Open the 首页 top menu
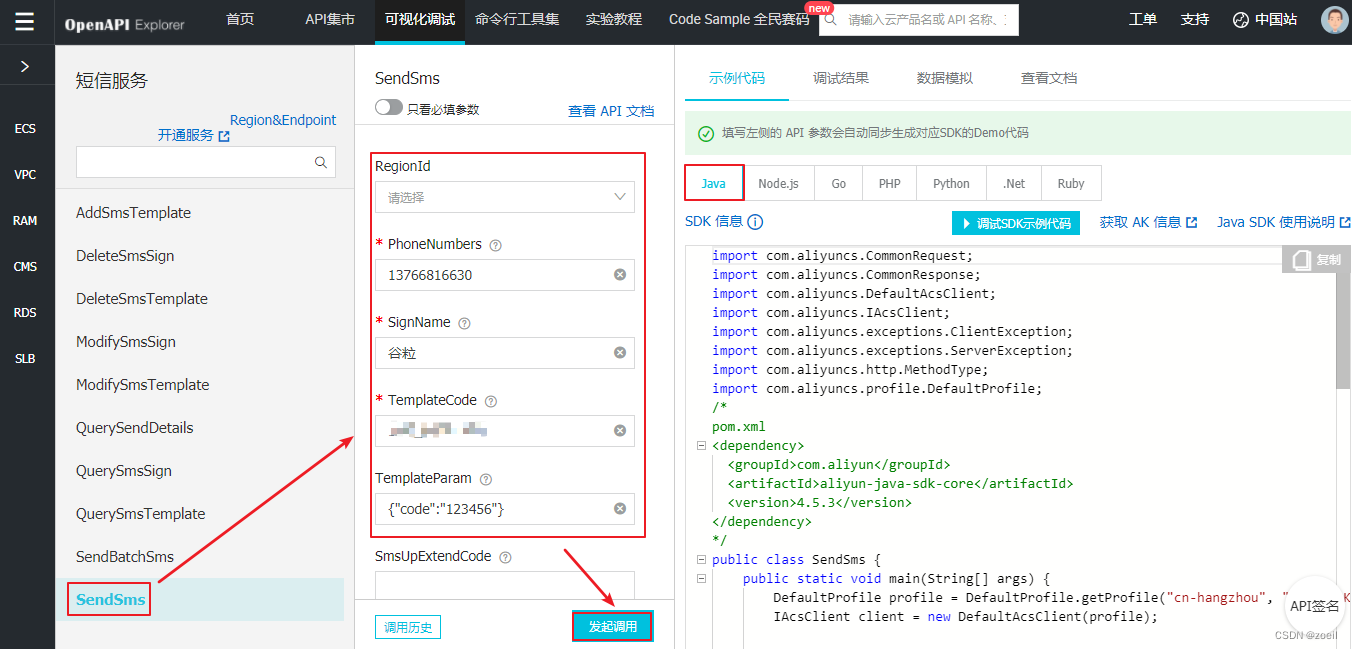The image size is (1352, 649). (240, 19)
